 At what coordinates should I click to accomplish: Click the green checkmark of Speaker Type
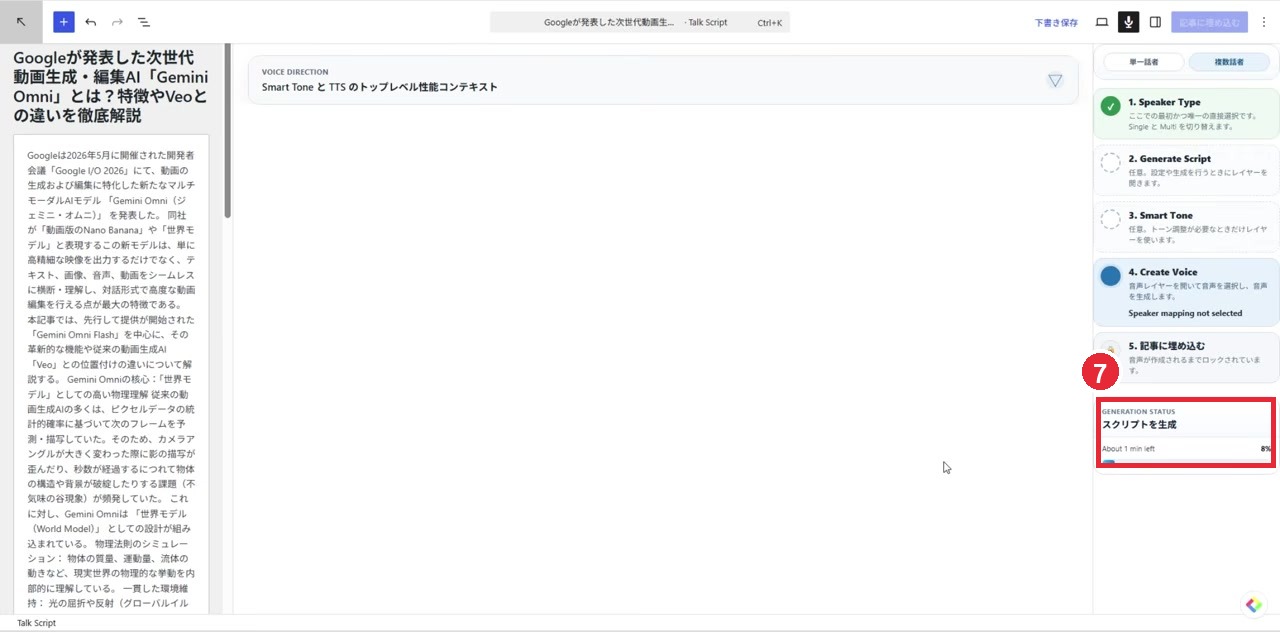1110,106
